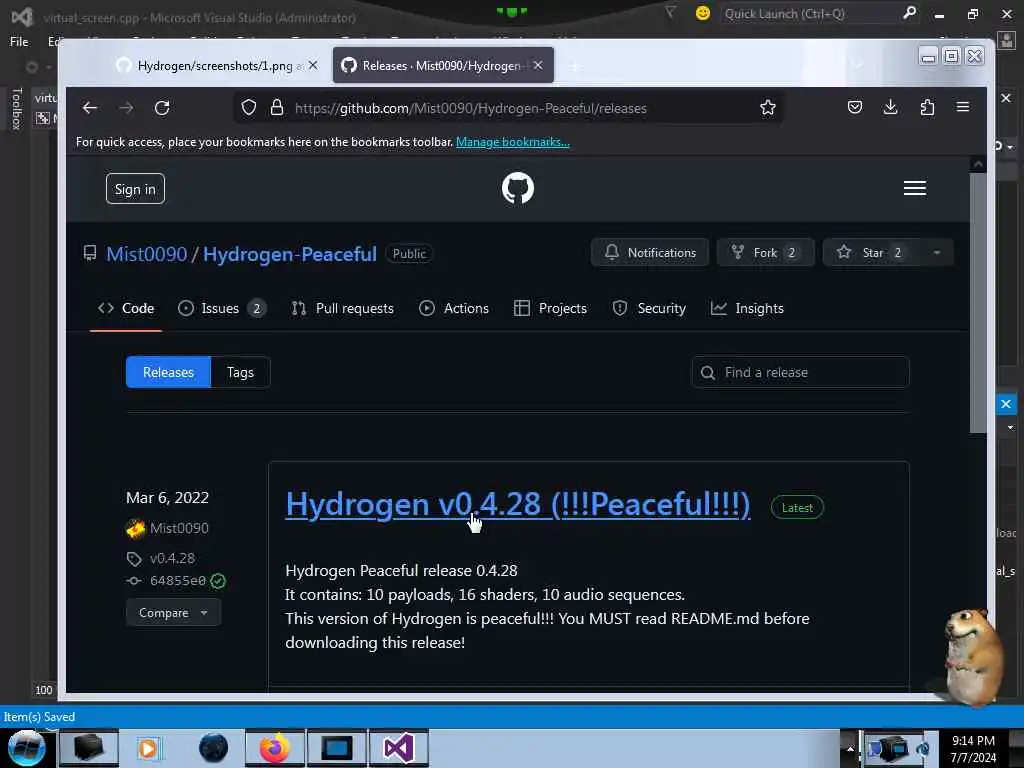Click the Visual Studio filter funnel icon
This screenshot has height=768, width=1024.
pos(670,12)
